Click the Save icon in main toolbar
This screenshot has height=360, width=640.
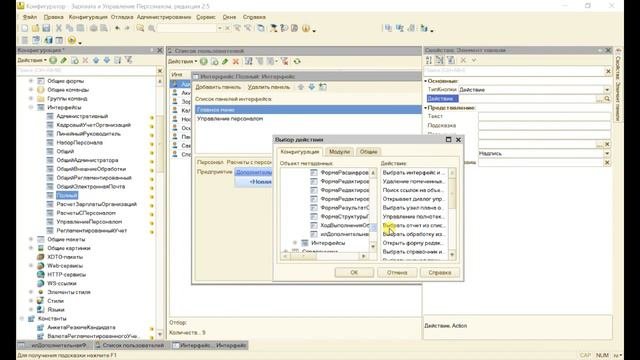pyautogui.click(x=46, y=28)
